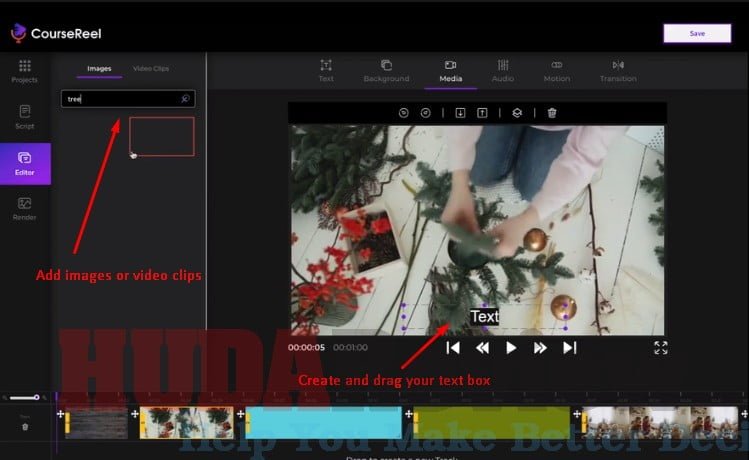Select the olive green timeline clip
This screenshot has height=460, width=749.
(492, 423)
